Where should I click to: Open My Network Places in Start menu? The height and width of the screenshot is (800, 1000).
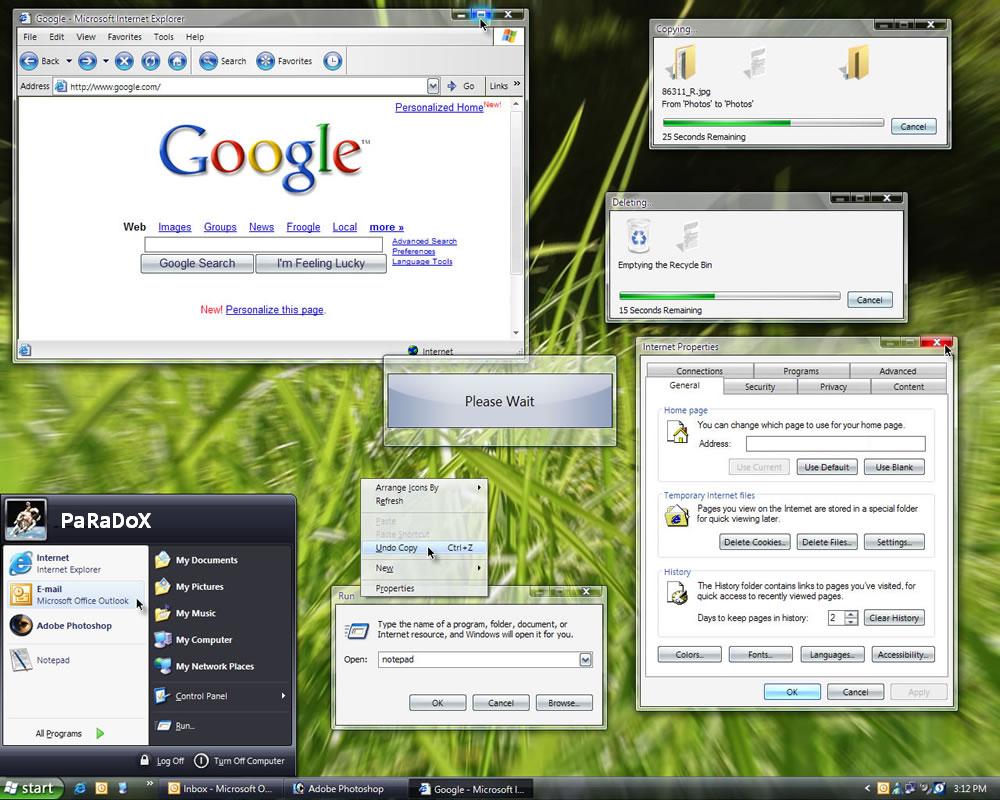(x=214, y=667)
